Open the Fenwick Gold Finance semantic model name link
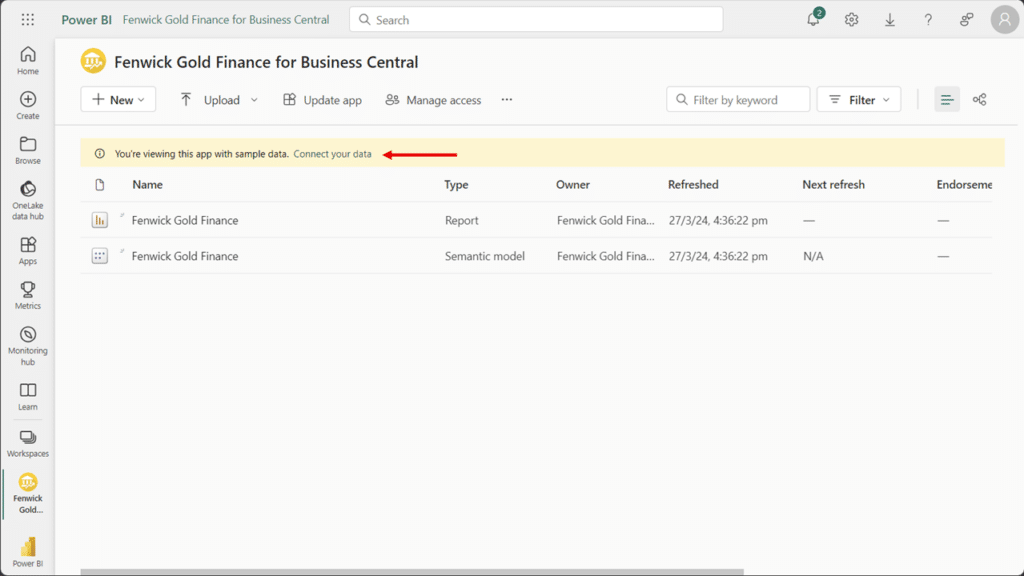The image size is (1024, 576). point(185,256)
